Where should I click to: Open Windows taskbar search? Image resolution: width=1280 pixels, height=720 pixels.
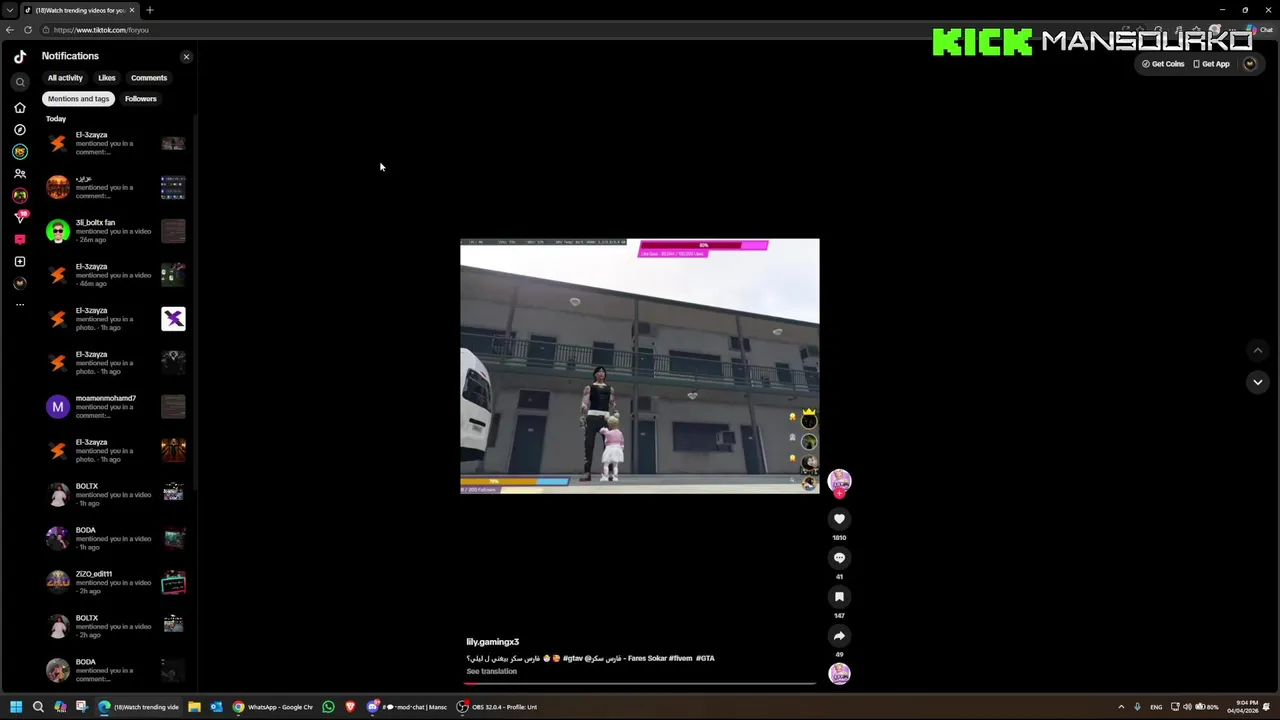pos(38,707)
